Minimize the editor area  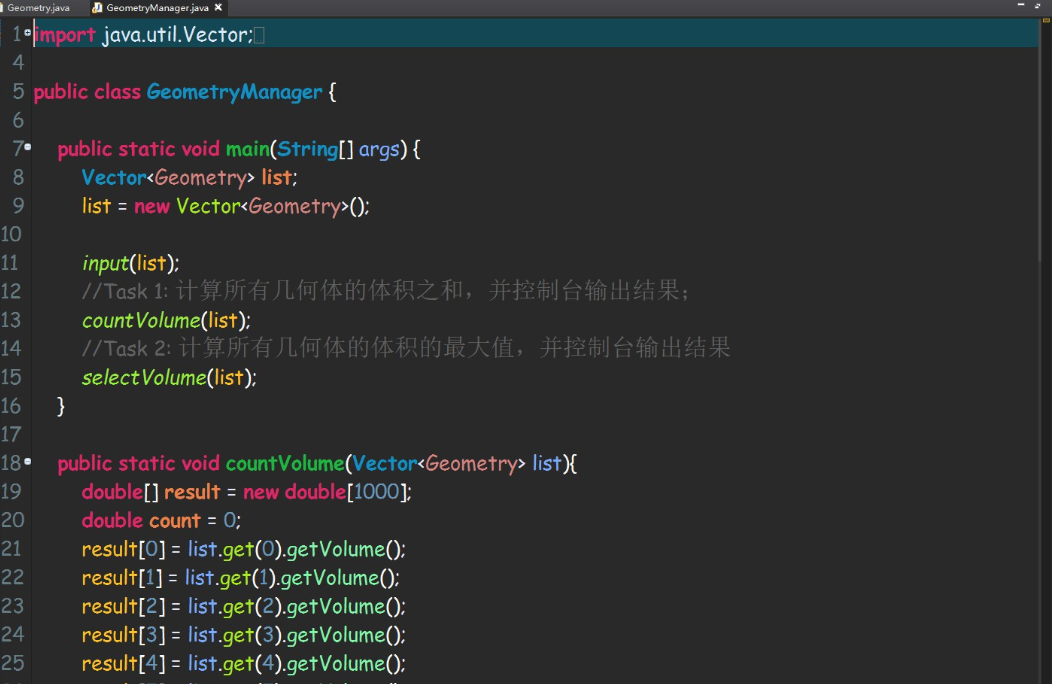click(1022, 6)
